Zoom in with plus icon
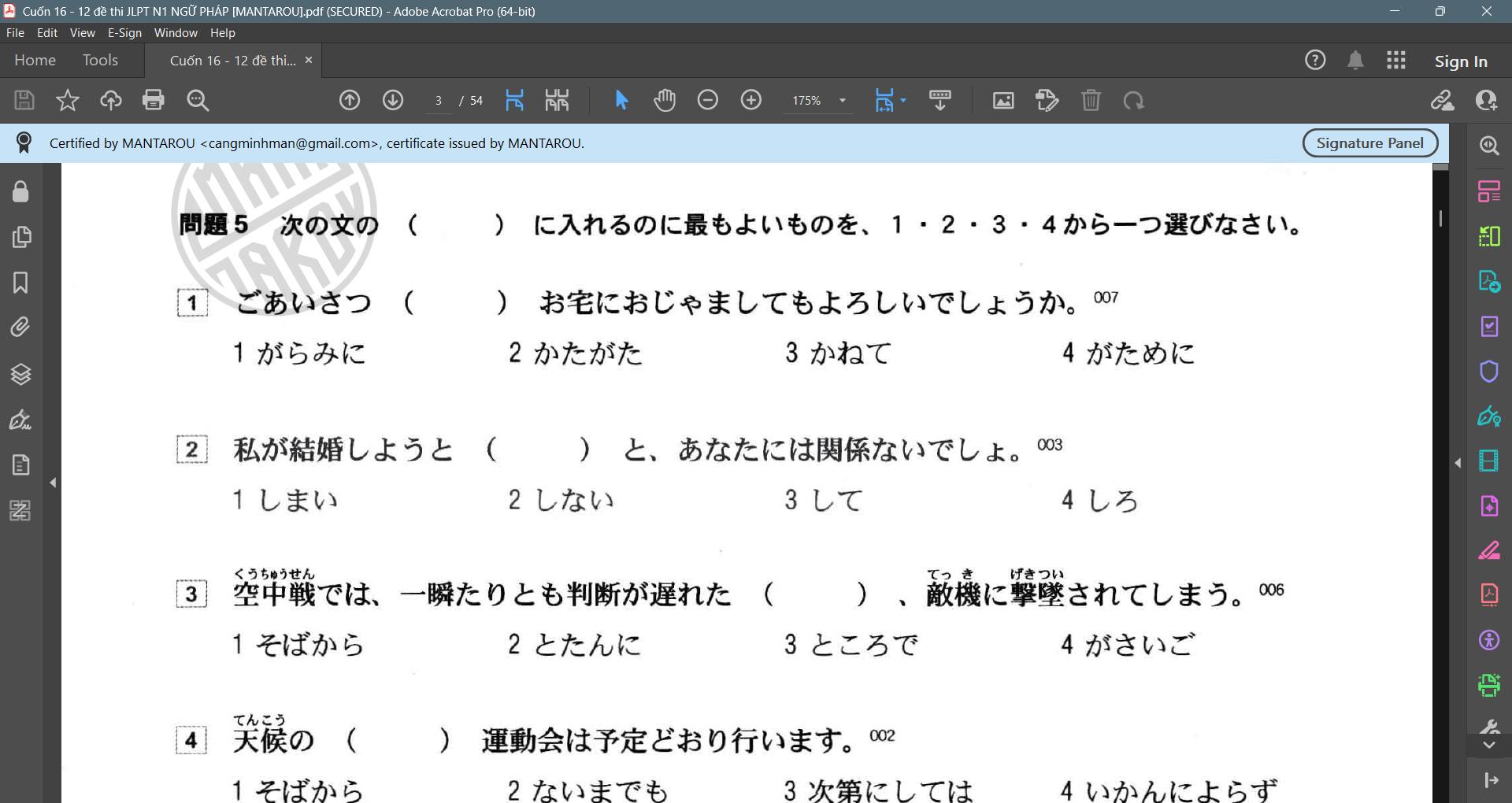This screenshot has height=803, width=1512. [751, 100]
